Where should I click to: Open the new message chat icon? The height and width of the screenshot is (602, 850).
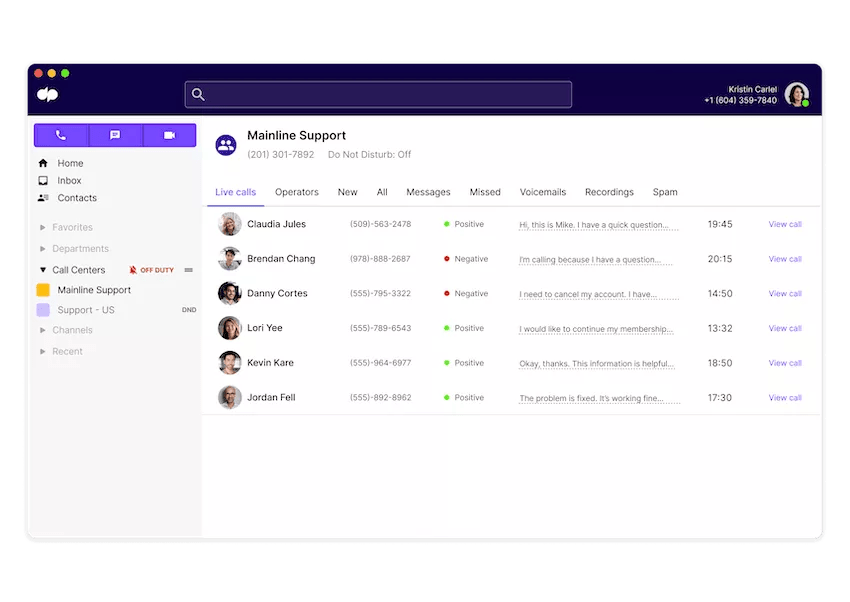115,135
